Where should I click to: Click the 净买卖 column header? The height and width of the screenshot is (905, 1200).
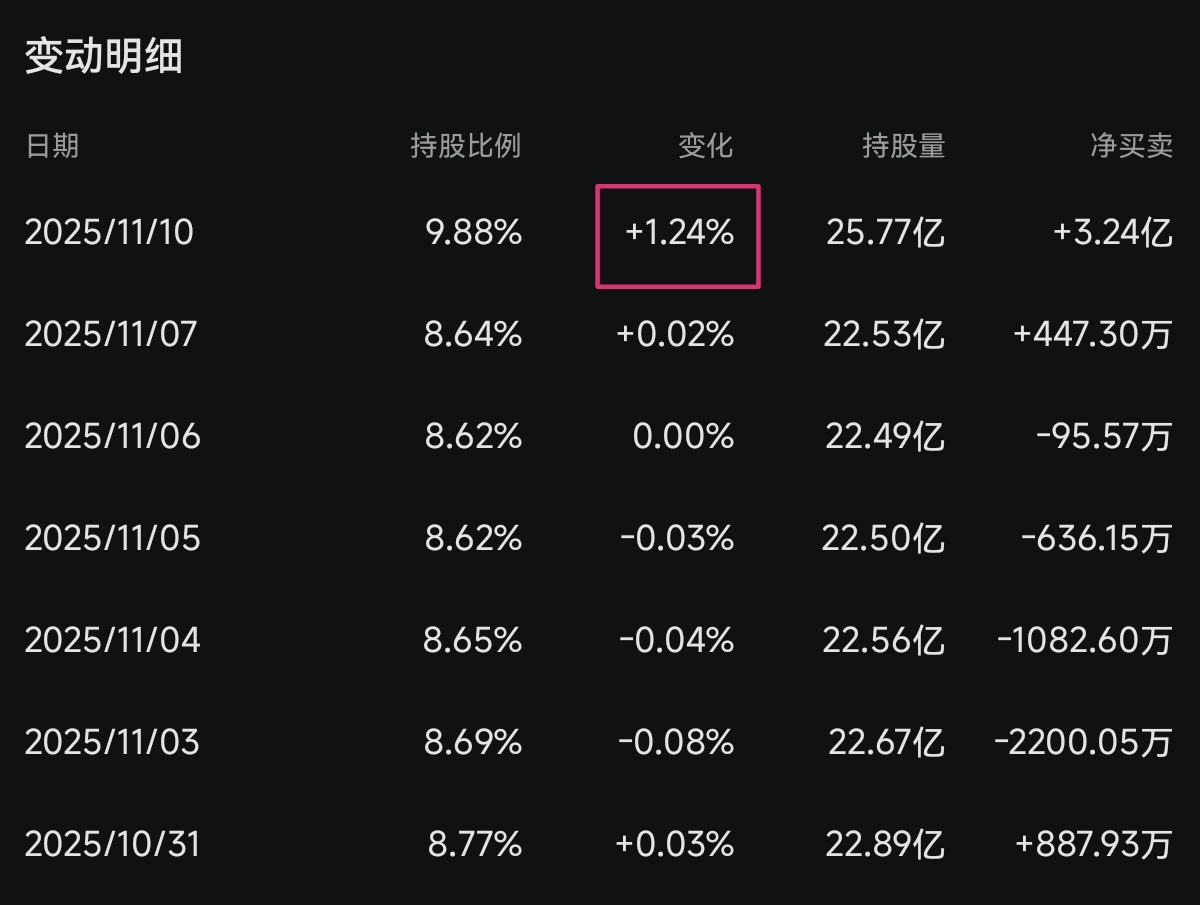coord(1131,146)
